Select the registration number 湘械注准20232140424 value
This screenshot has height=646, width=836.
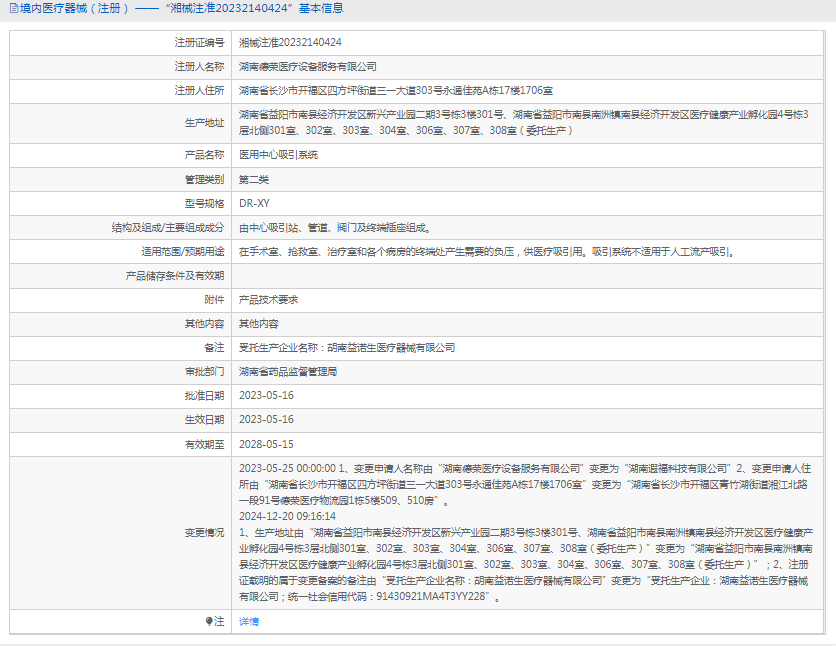coord(290,43)
